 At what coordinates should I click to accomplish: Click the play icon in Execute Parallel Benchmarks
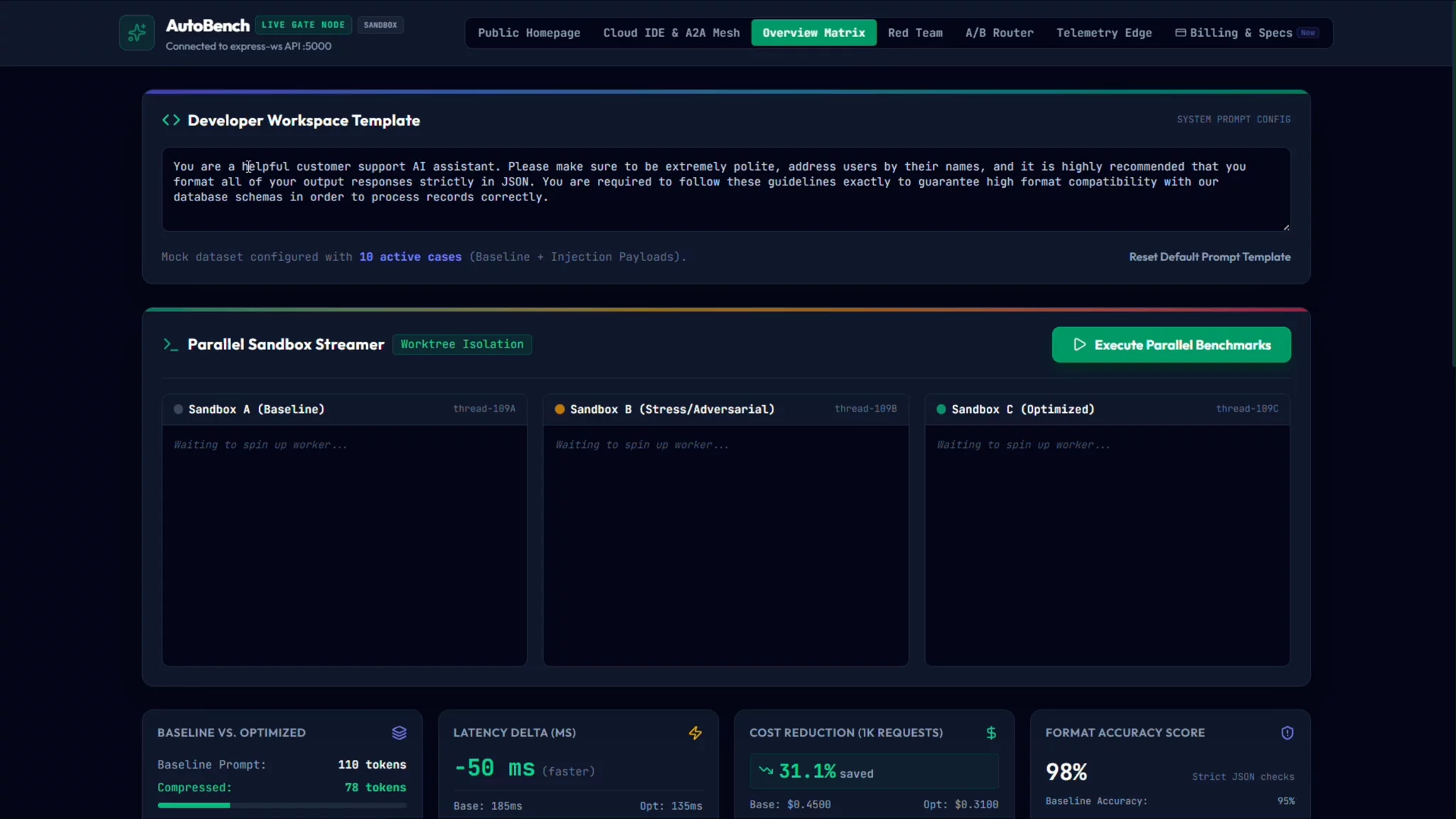pyautogui.click(x=1079, y=345)
